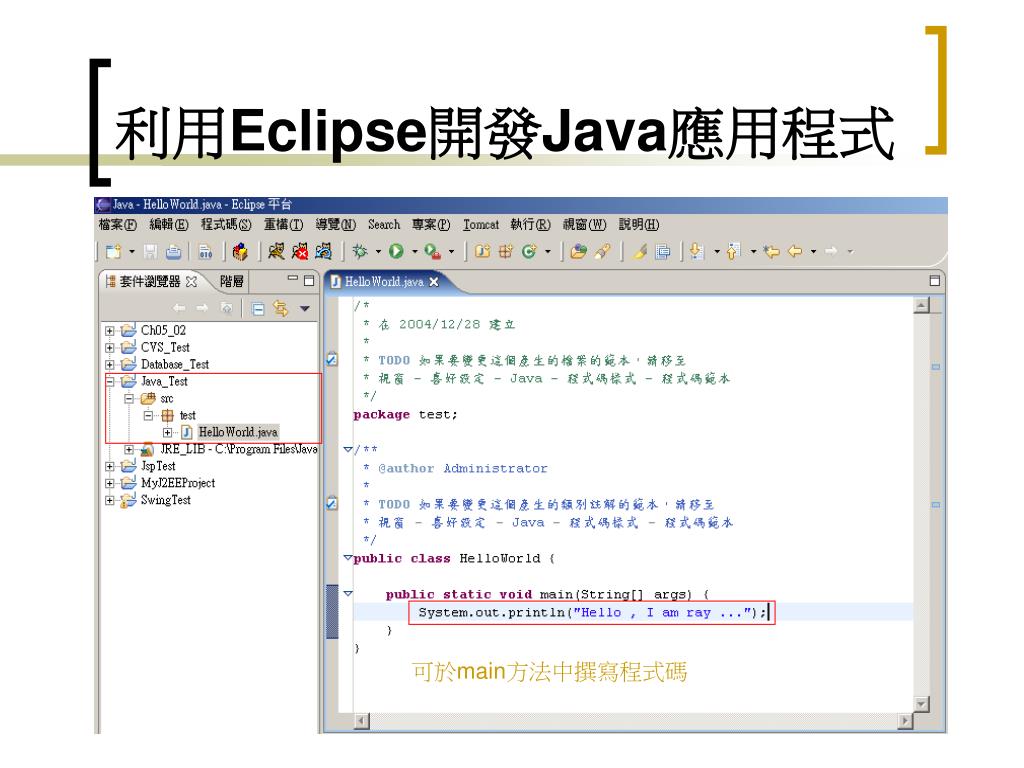Click the Next Annotation arrow icon
The height and width of the screenshot is (768, 1024).
point(697,251)
